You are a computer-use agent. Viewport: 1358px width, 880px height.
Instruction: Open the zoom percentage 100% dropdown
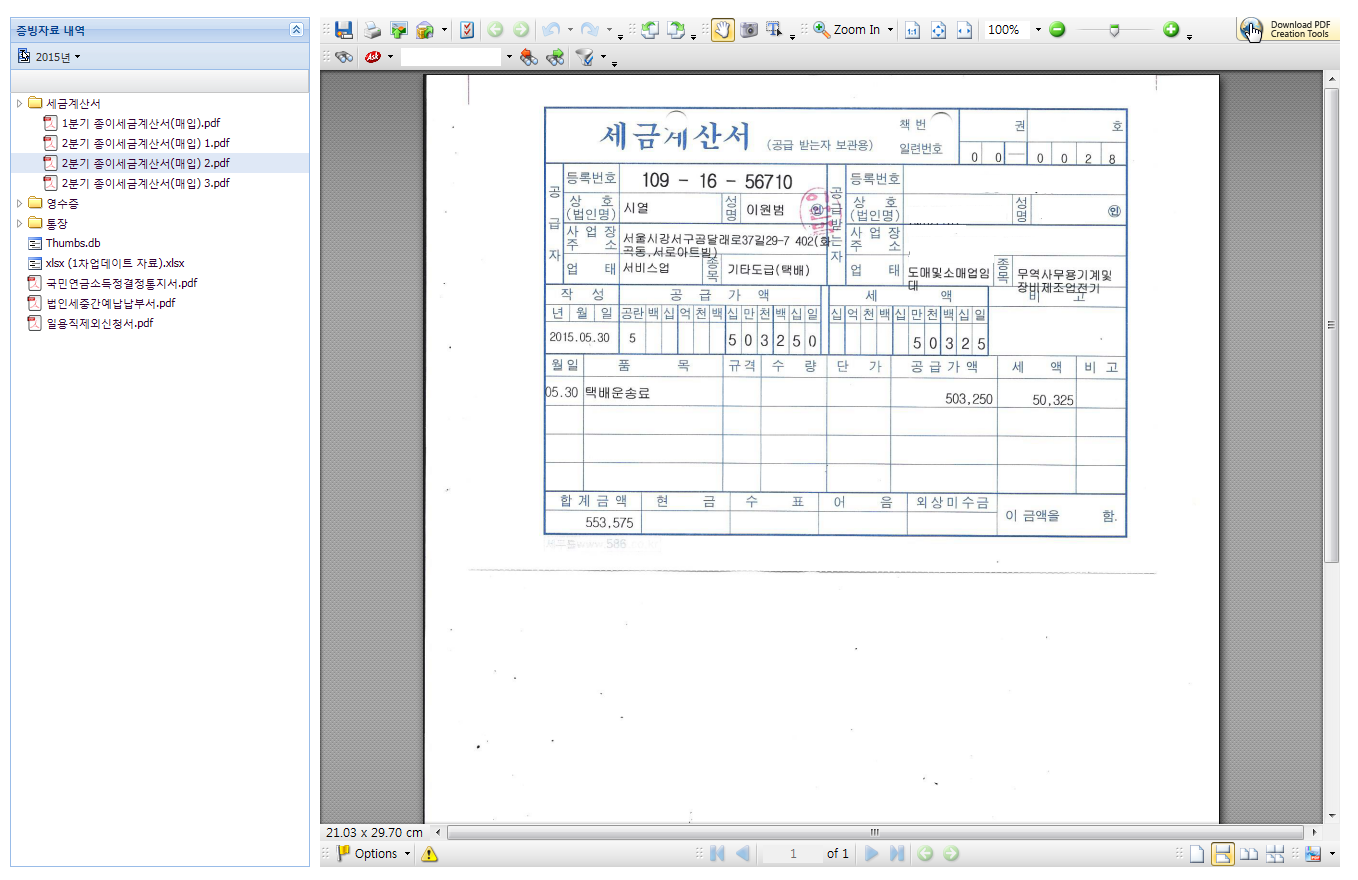tap(1038, 30)
